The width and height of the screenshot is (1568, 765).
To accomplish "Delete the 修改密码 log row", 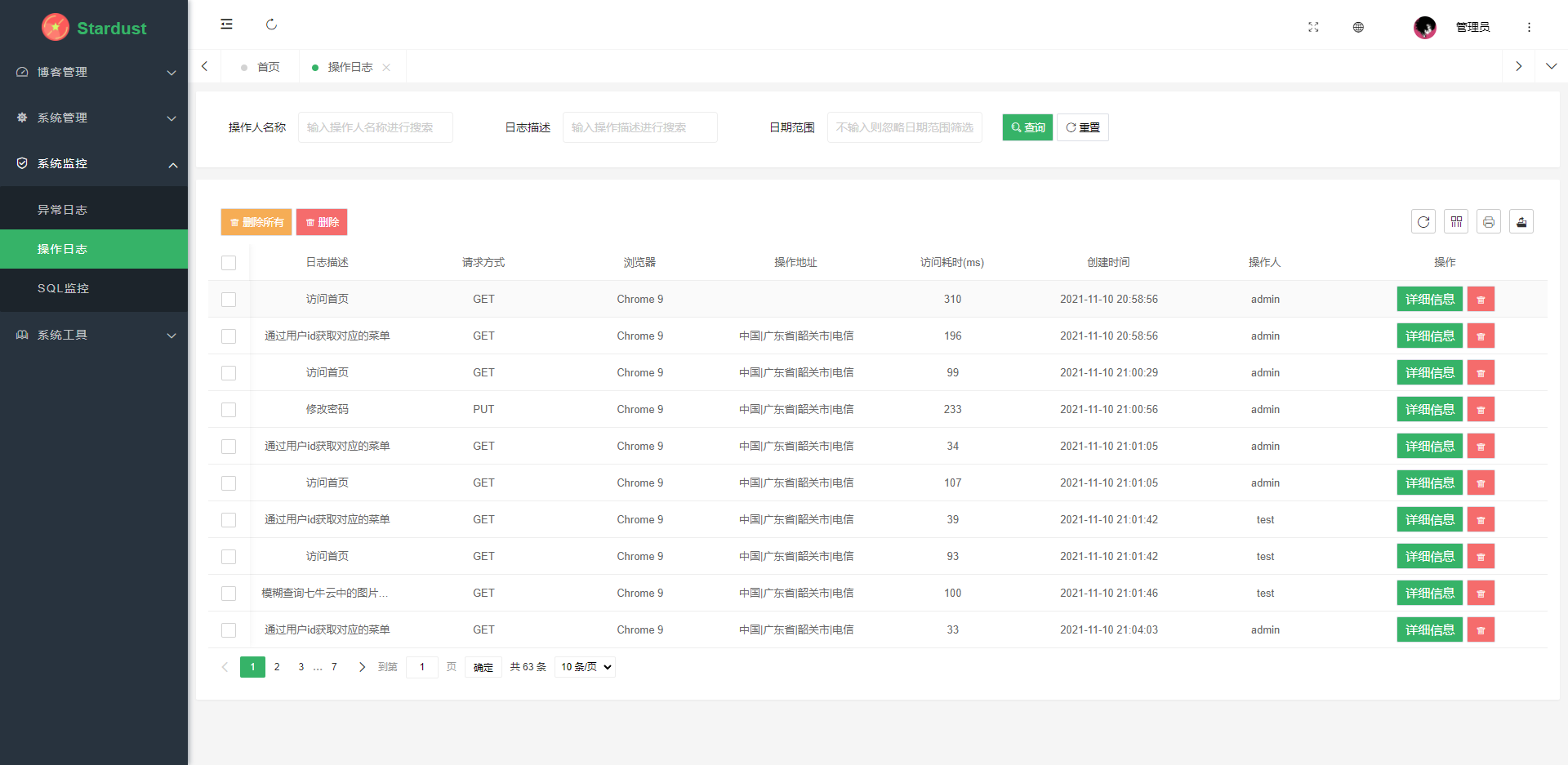I will pyautogui.click(x=1481, y=410).
